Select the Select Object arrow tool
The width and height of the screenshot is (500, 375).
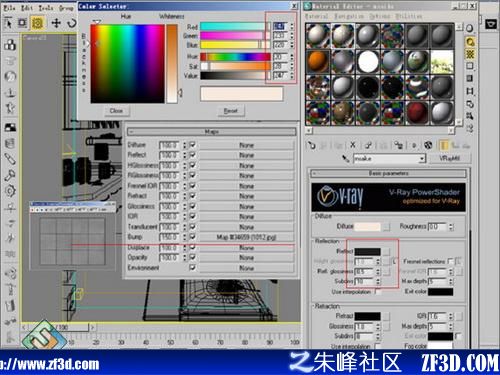click(8, 23)
